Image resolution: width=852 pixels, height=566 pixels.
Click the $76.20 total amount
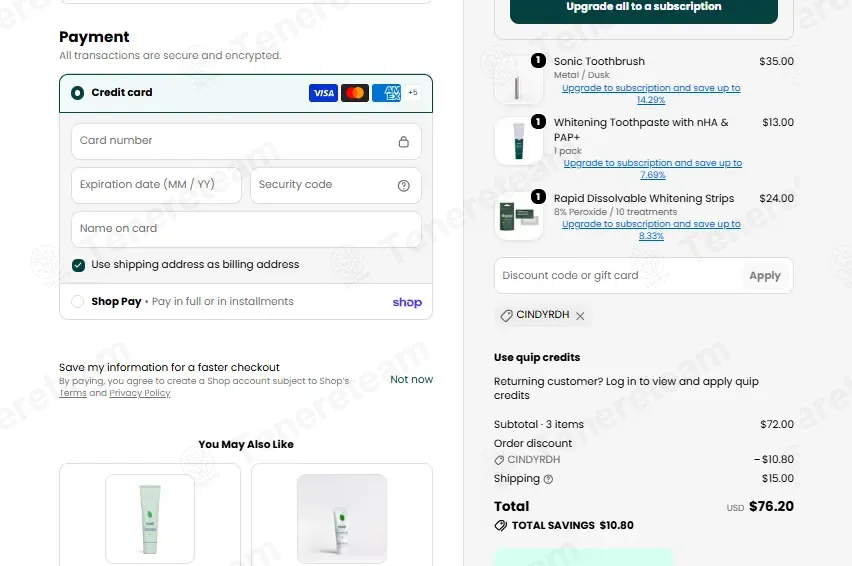click(771, 506)
